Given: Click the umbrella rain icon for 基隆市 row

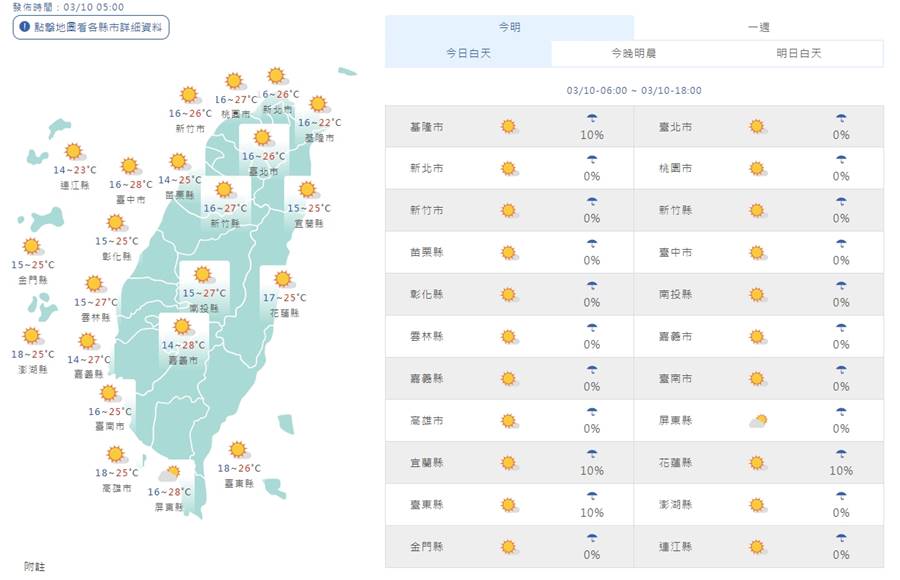Looking at the screenshot, I should coord(592,119).
